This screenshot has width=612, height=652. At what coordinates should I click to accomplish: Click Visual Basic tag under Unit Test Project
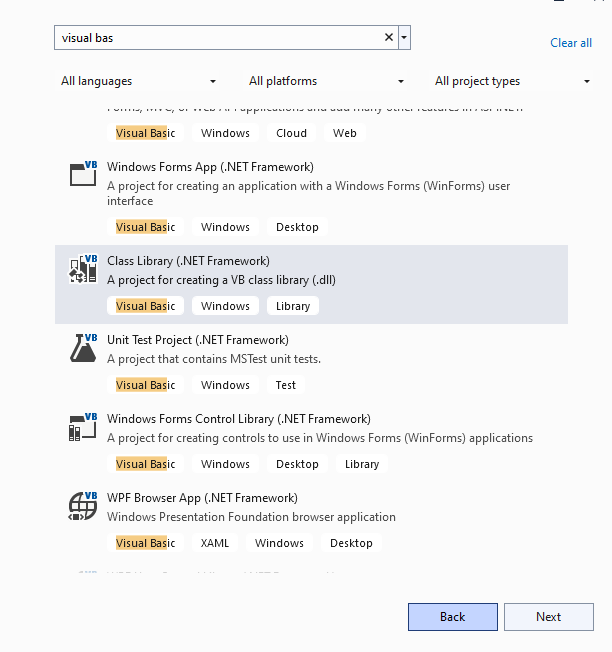click(x=146, y=385)
